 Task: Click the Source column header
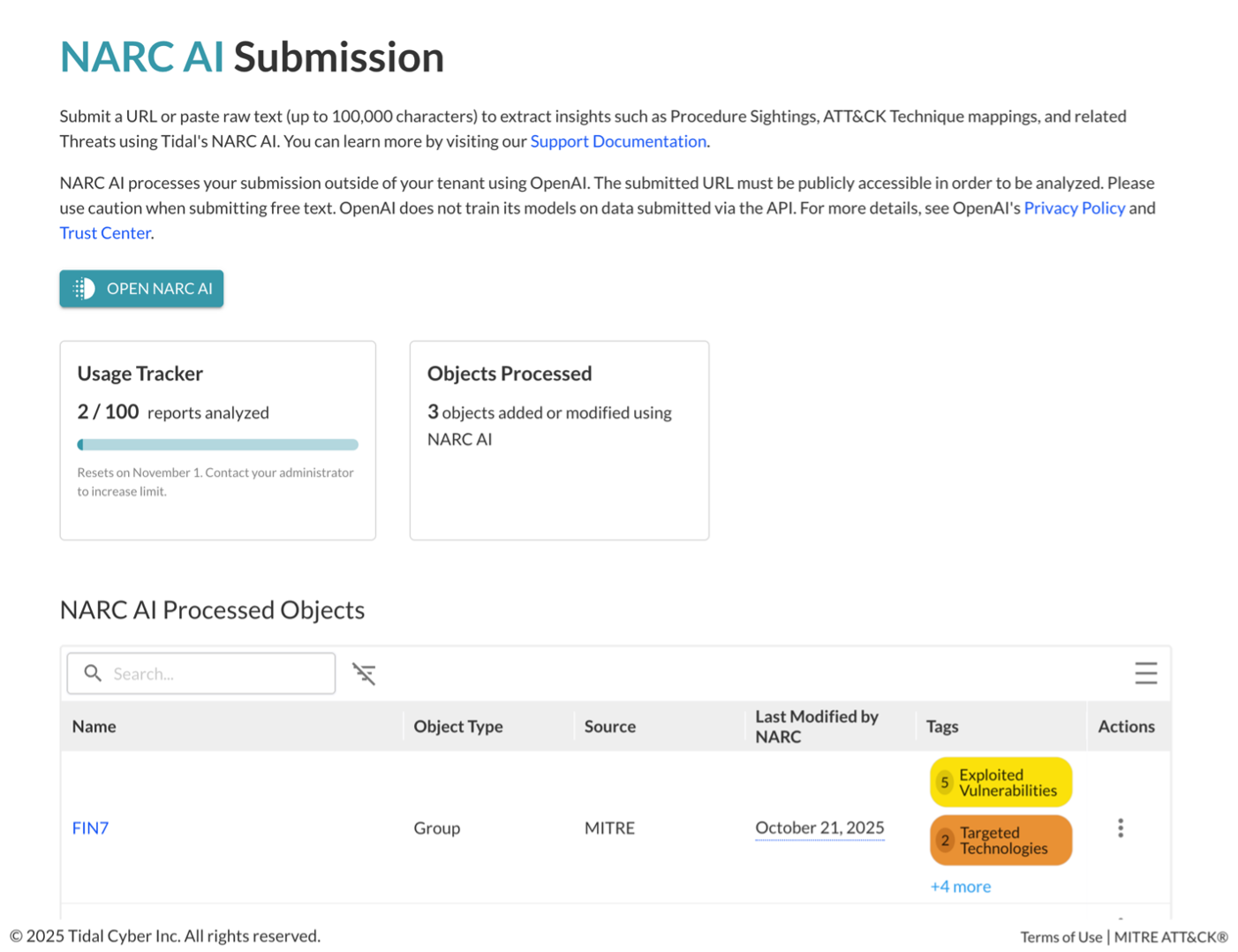(x=610, y=727)
